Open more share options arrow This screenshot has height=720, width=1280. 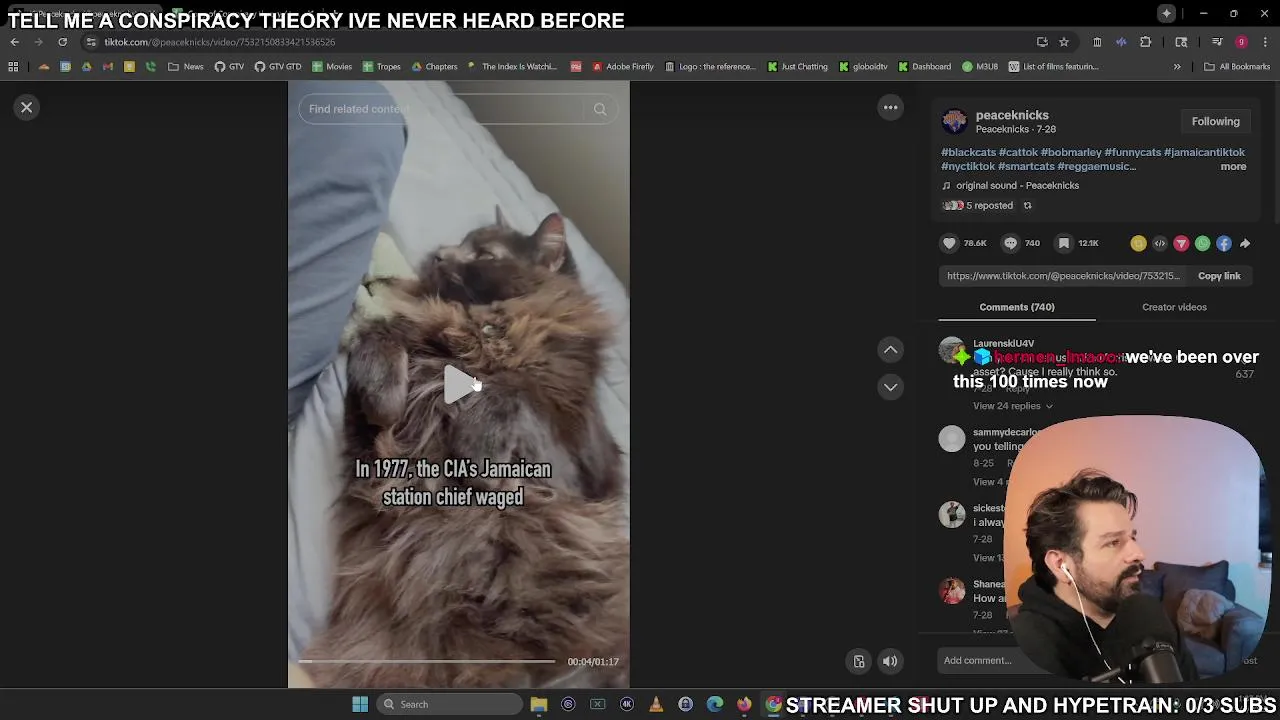1245,243
